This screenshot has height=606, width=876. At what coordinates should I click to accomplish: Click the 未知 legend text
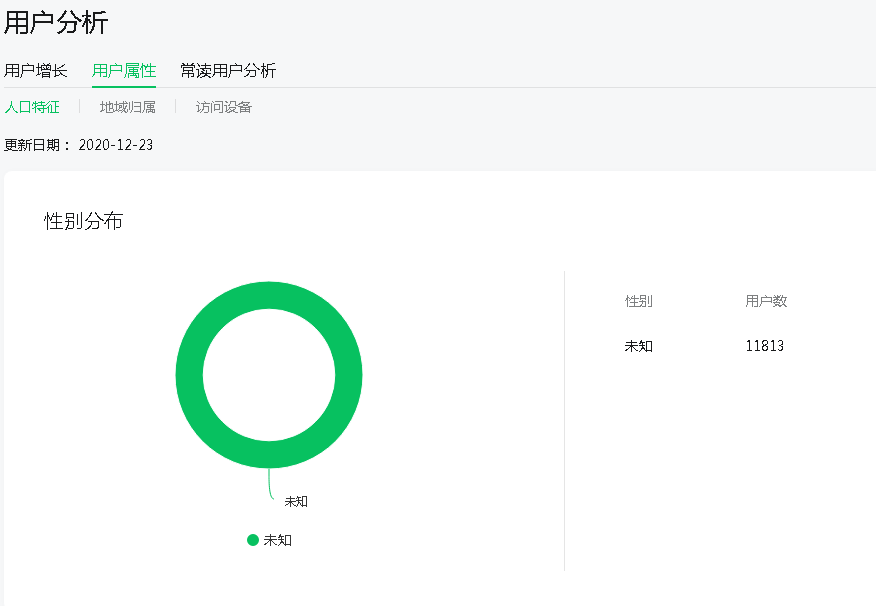278,540
